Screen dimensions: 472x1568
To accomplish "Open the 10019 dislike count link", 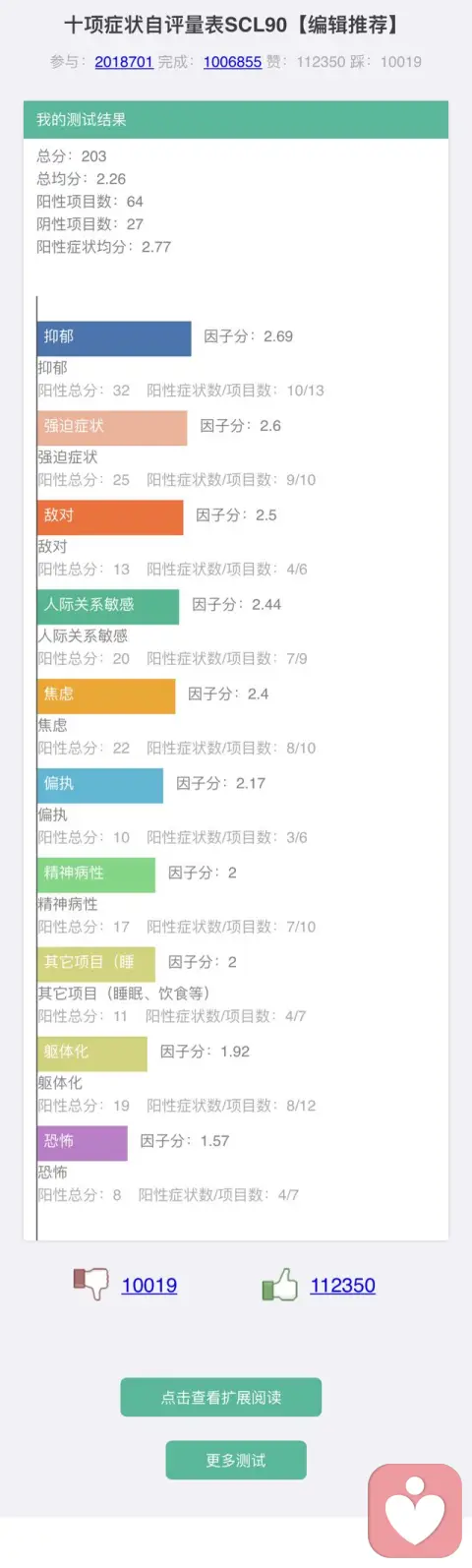I will 149,1285.
